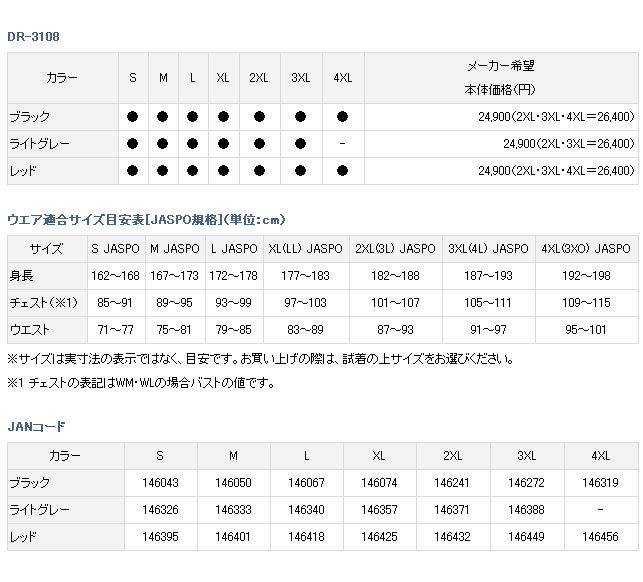Click availability dot for レッド in M
Screen dimensions: 643x582
163,171
